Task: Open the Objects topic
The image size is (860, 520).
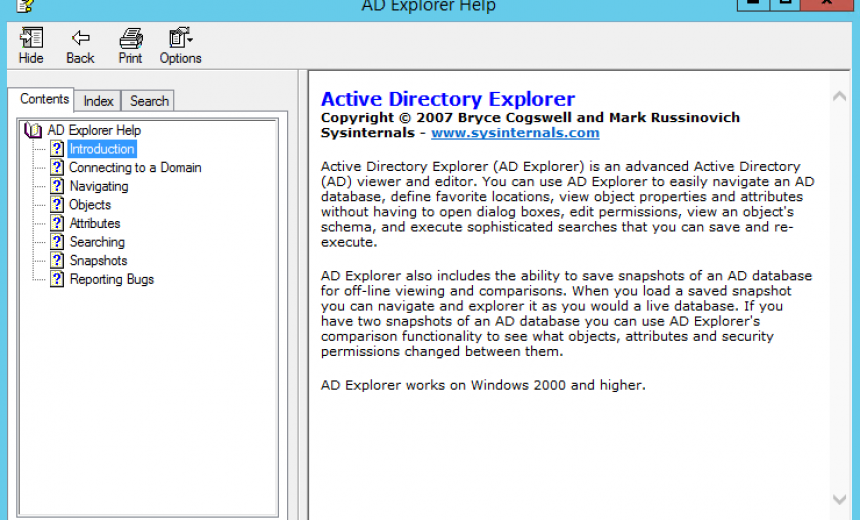Action: [x=90, y=205]
